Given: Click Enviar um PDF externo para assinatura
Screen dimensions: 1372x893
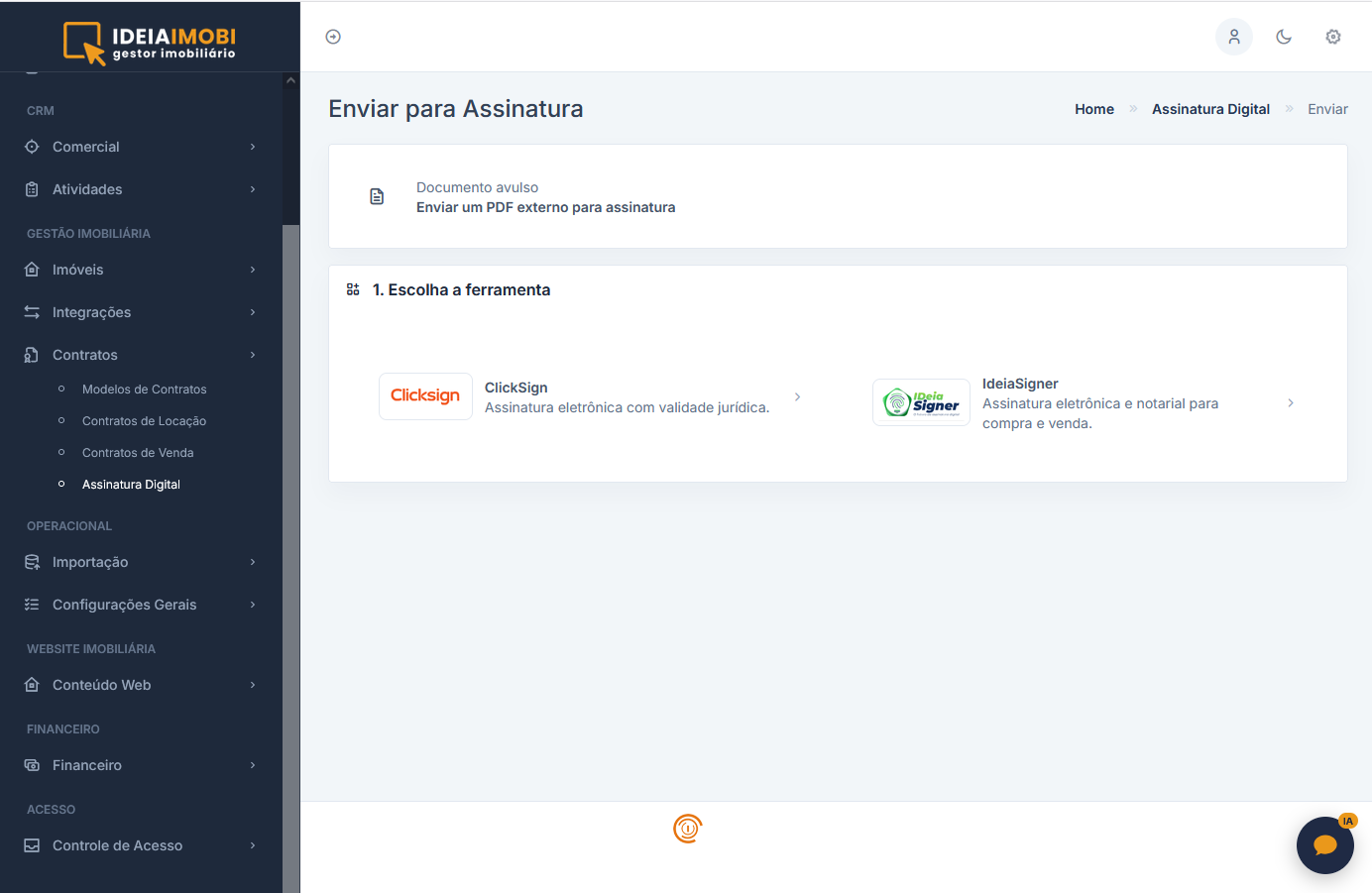Looking at the screenshot, I should (545, 207).
